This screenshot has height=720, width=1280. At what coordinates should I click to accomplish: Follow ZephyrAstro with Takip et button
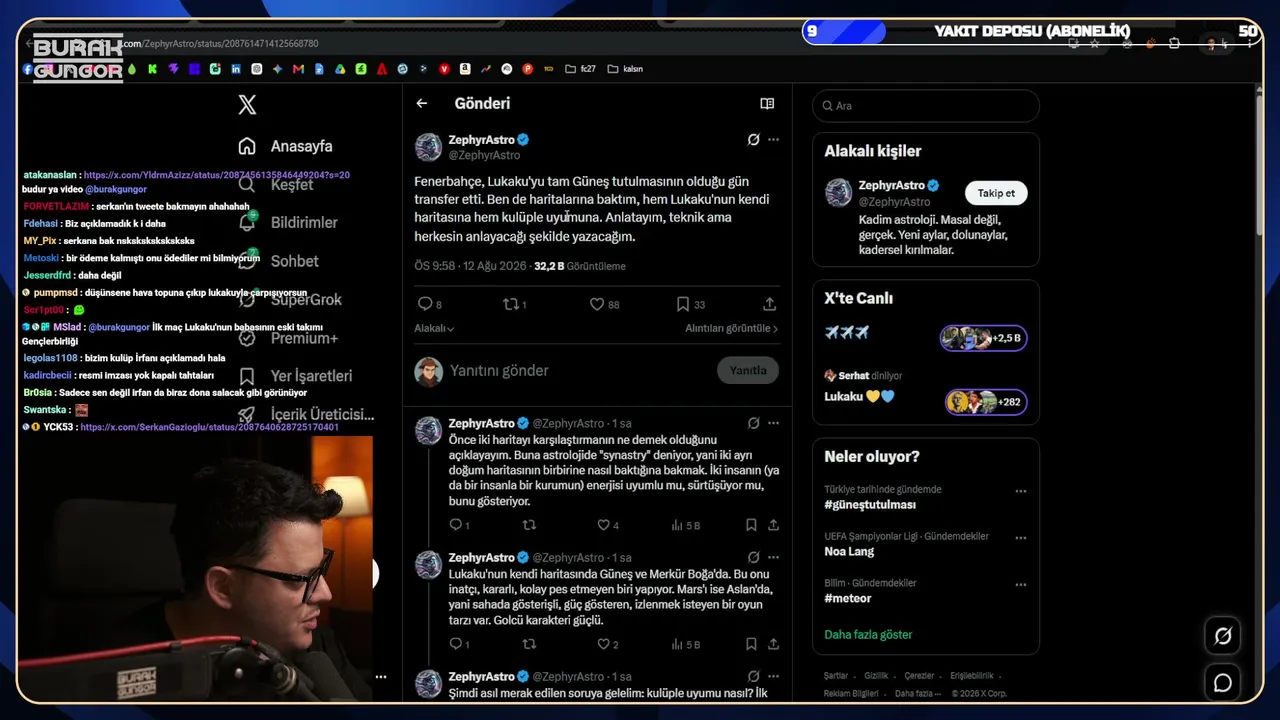[x=996, y=193]
